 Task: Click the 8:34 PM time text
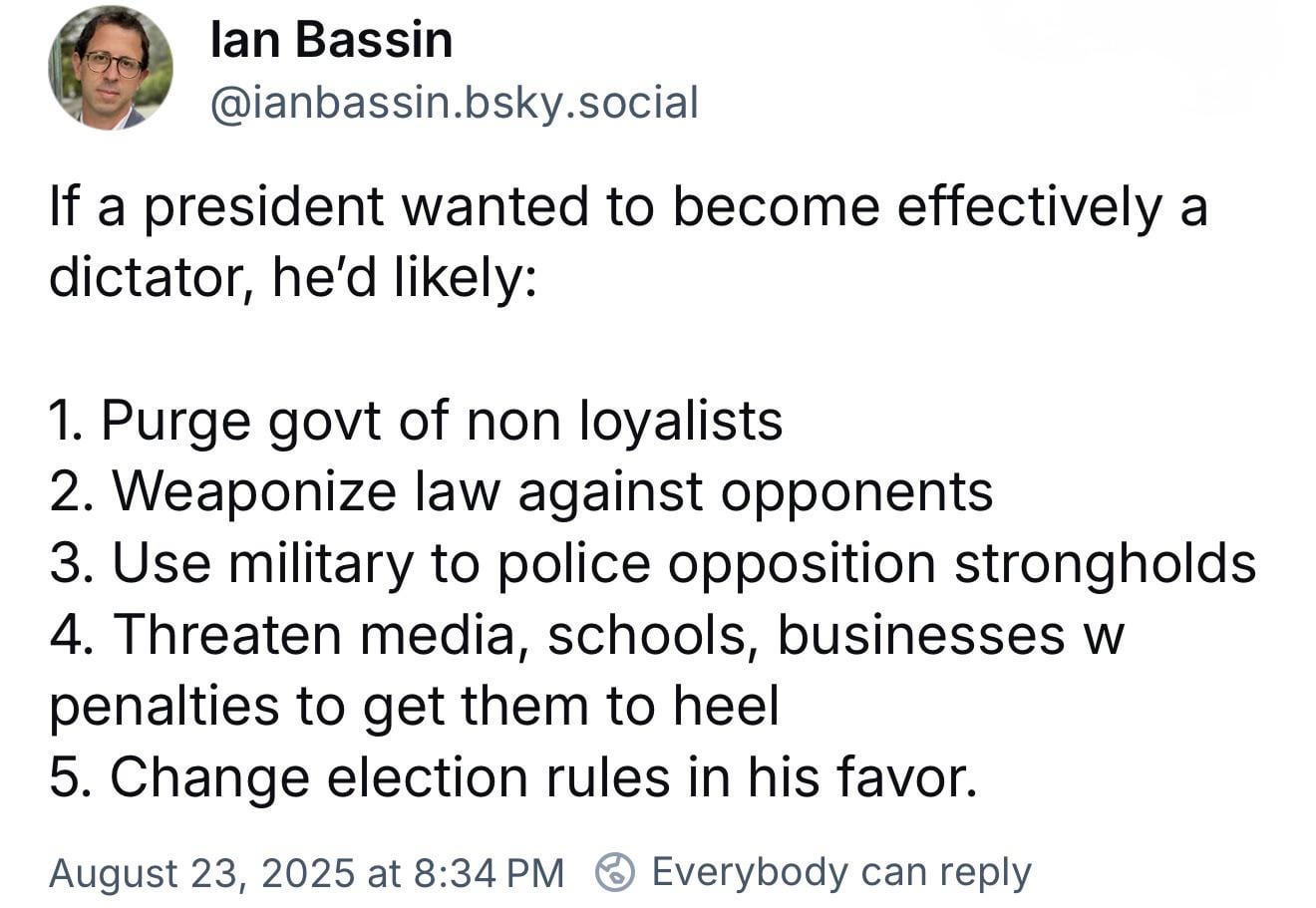[x=488, y=873]
